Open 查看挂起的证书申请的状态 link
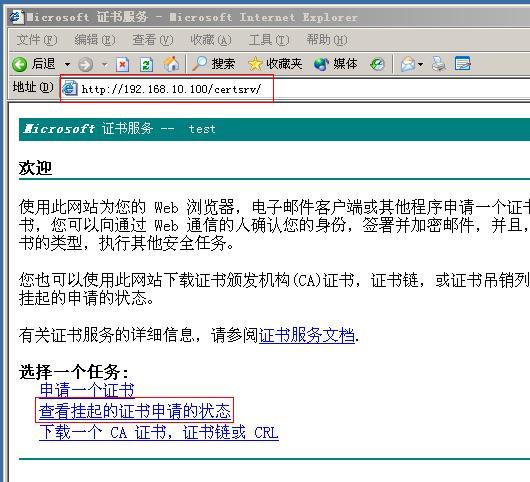530x482 pixels. pyautogui.click(x=135, y=411)
